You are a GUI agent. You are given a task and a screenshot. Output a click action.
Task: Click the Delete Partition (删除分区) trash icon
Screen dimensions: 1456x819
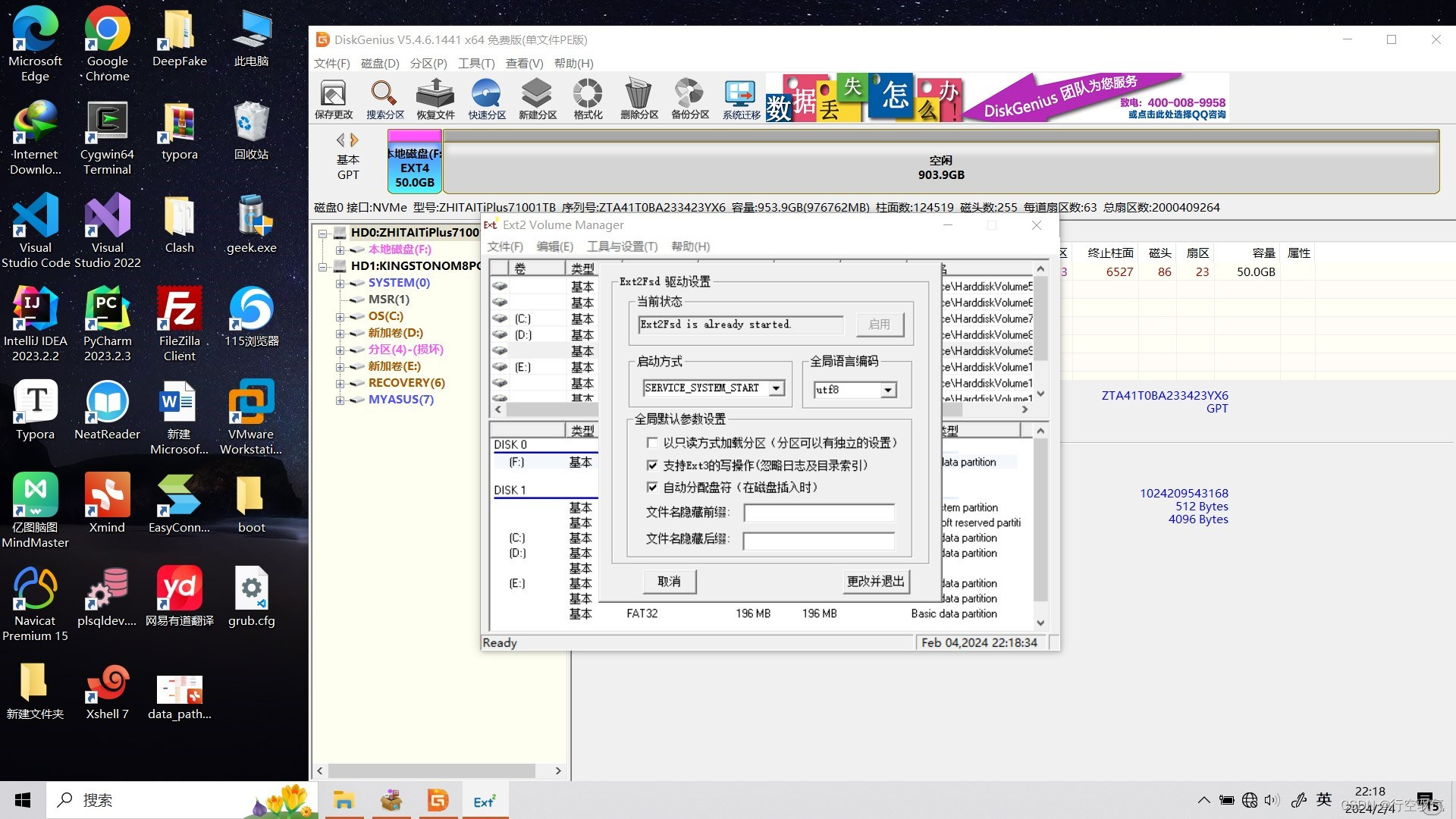tap(639, 99)
